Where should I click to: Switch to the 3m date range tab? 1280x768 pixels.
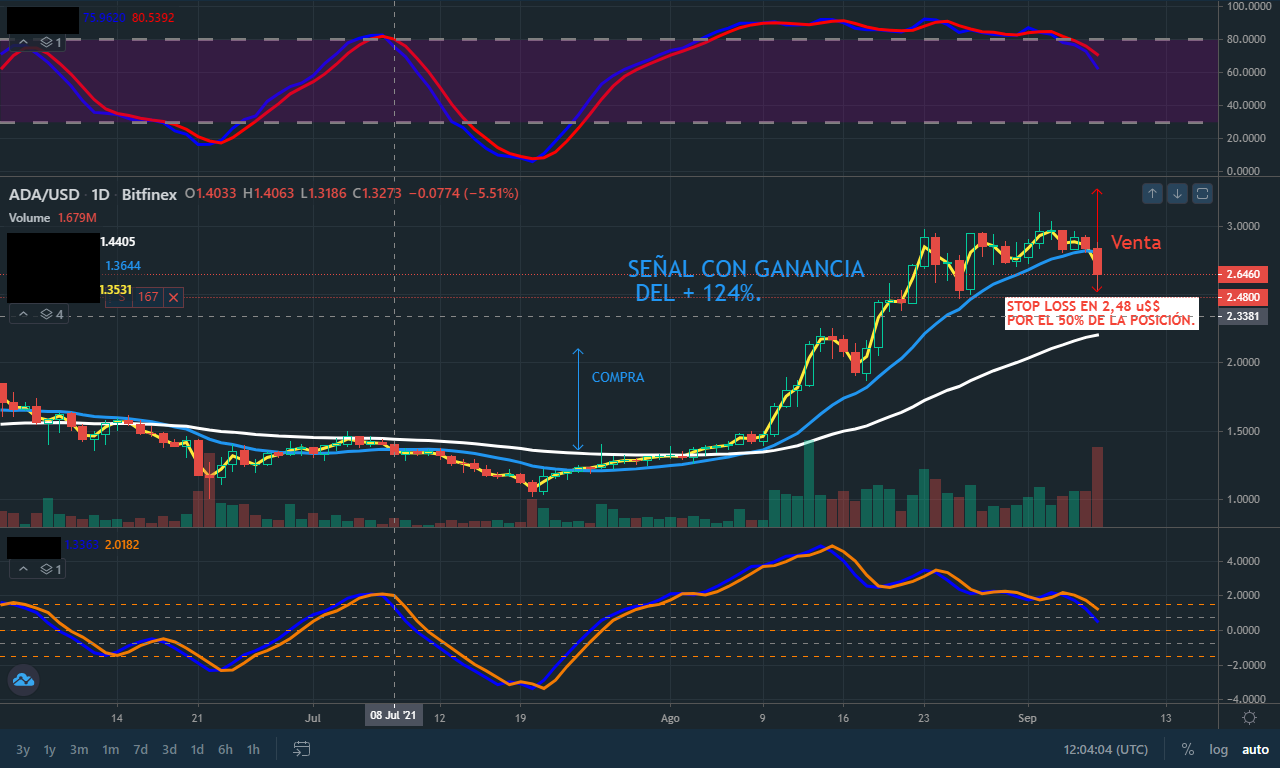click(x=78, y=749)
